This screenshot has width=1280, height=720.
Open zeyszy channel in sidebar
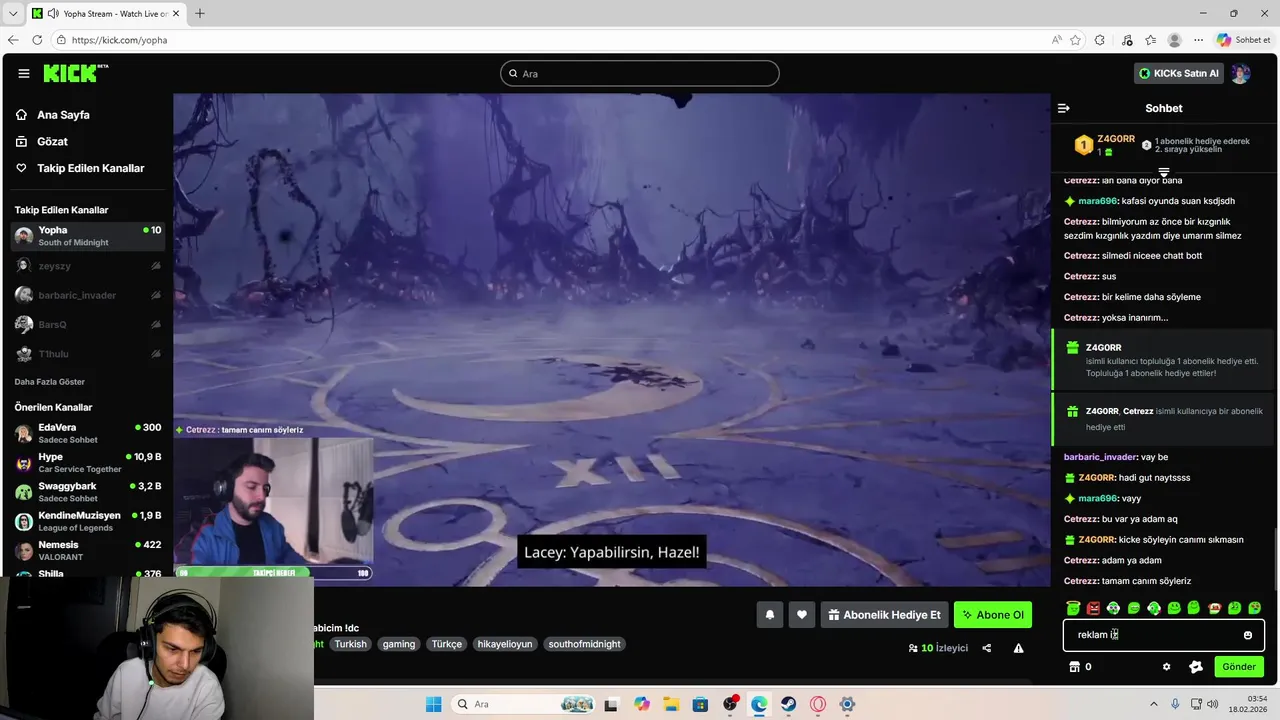pyautogui.click(x=88, y=266)
